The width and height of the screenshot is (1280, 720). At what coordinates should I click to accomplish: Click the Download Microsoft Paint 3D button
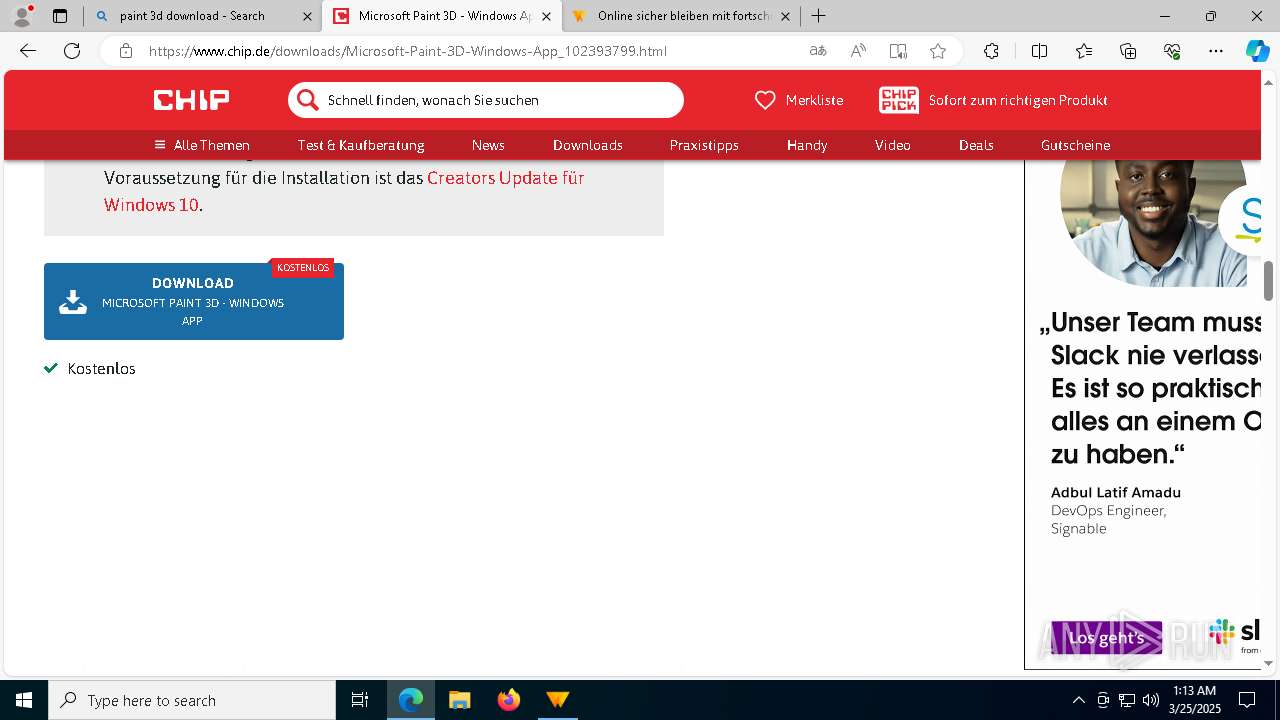(x=194, y=301)
